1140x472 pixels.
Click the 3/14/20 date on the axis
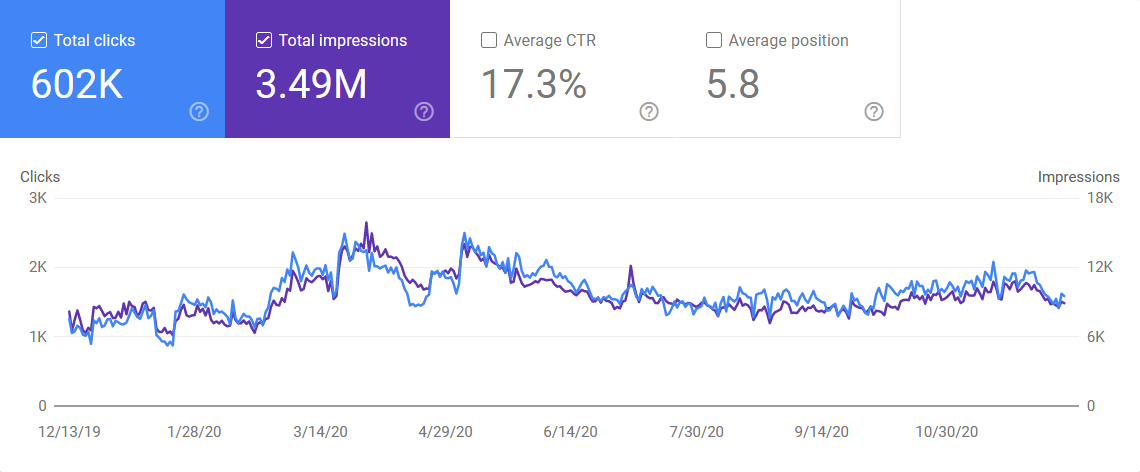321,432
